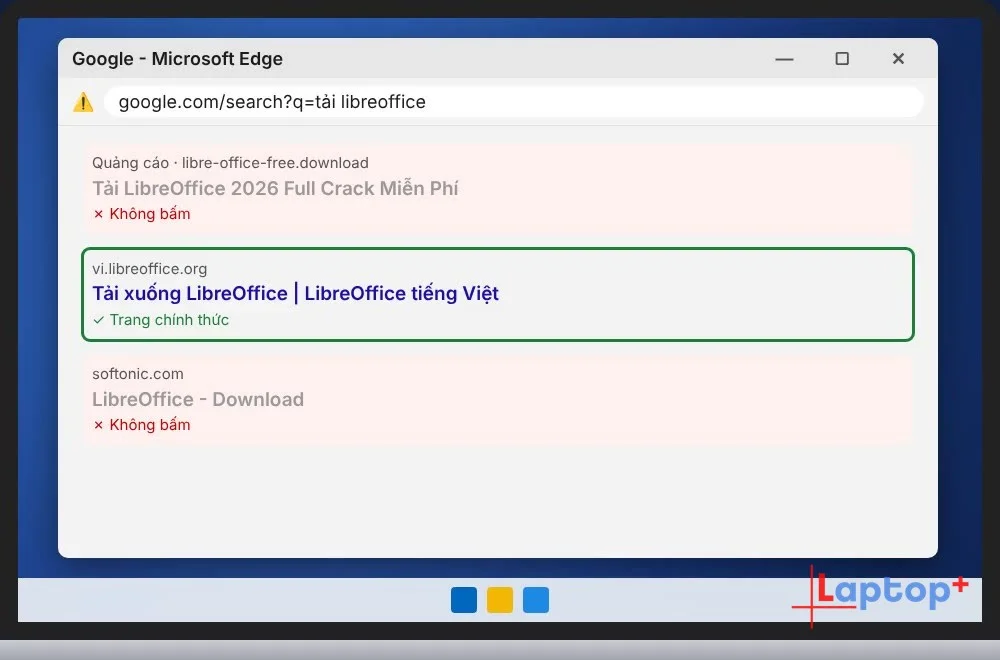Click Không bấm under the softonic result
The height and width of the screenshot is (660, 1000).
click(x=142, y=425)
